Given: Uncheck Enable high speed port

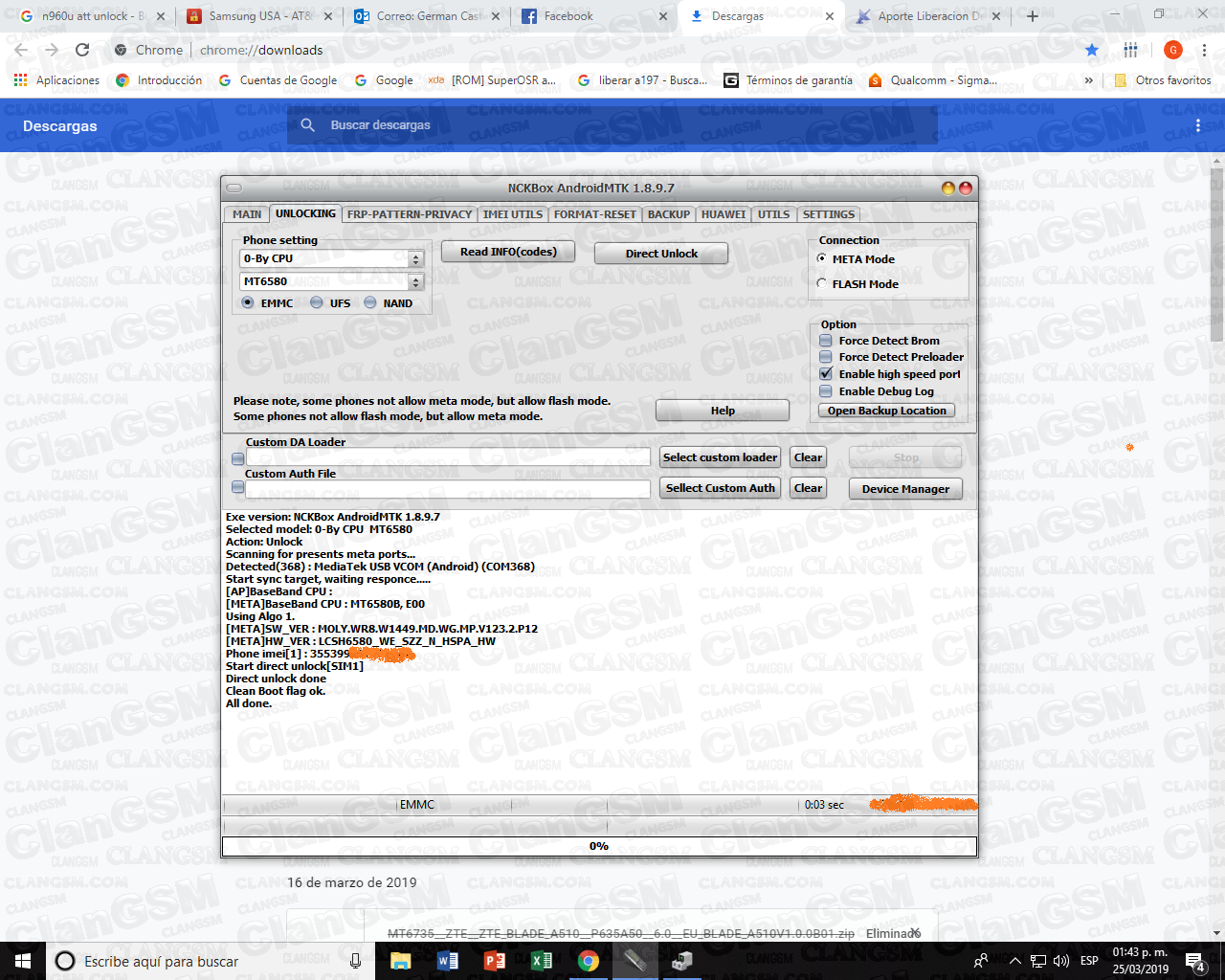Looking at the screenshot, I should (826, 373).
